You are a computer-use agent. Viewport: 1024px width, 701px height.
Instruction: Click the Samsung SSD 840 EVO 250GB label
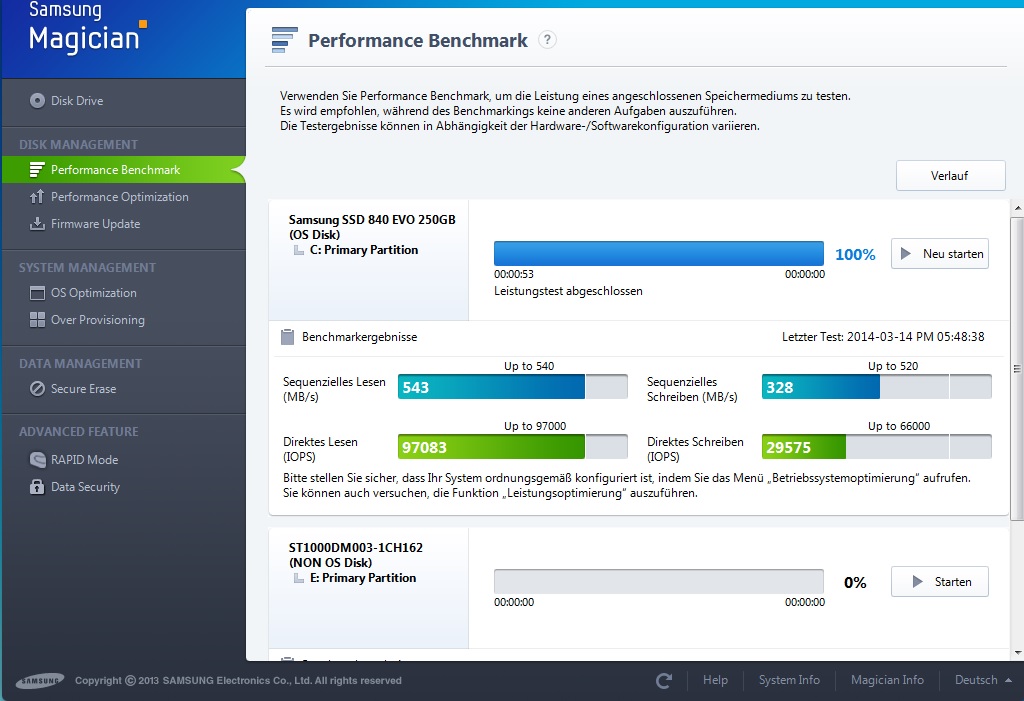coord(372,220)
